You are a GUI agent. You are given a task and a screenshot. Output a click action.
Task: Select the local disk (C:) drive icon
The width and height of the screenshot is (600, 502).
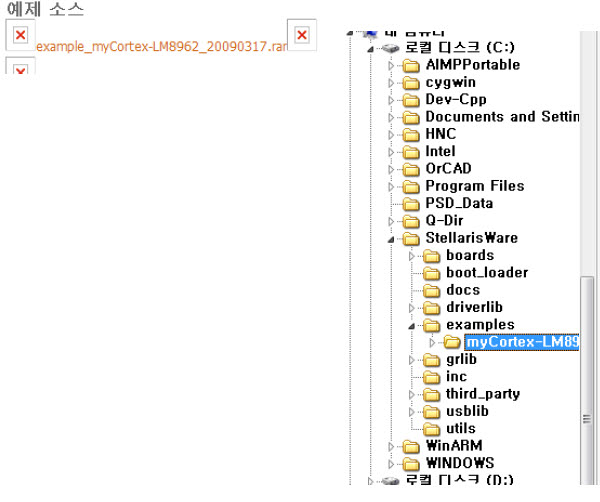(x=390, y=49)
